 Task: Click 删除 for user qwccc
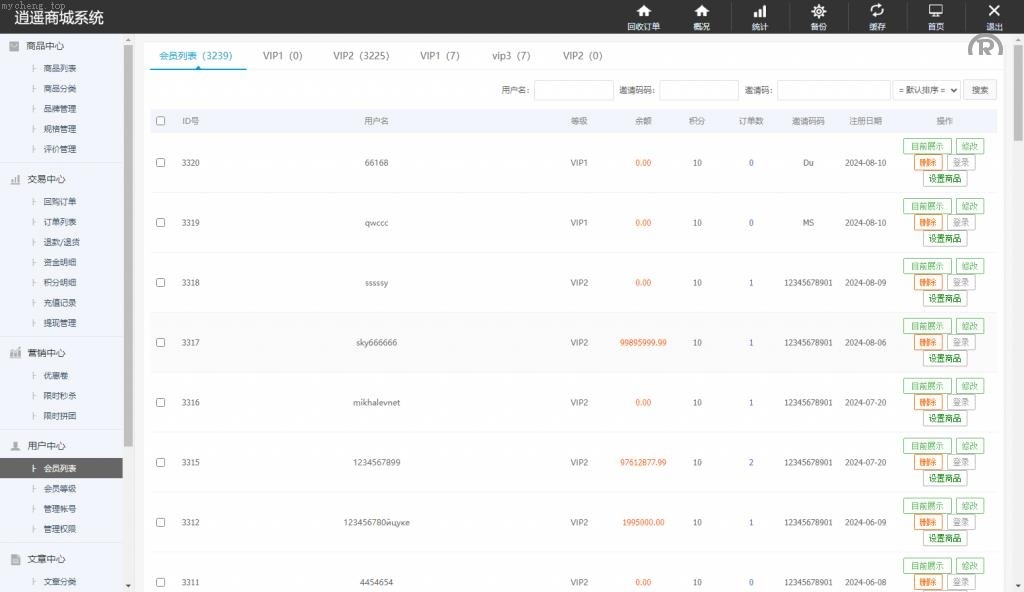pos(927,222)
